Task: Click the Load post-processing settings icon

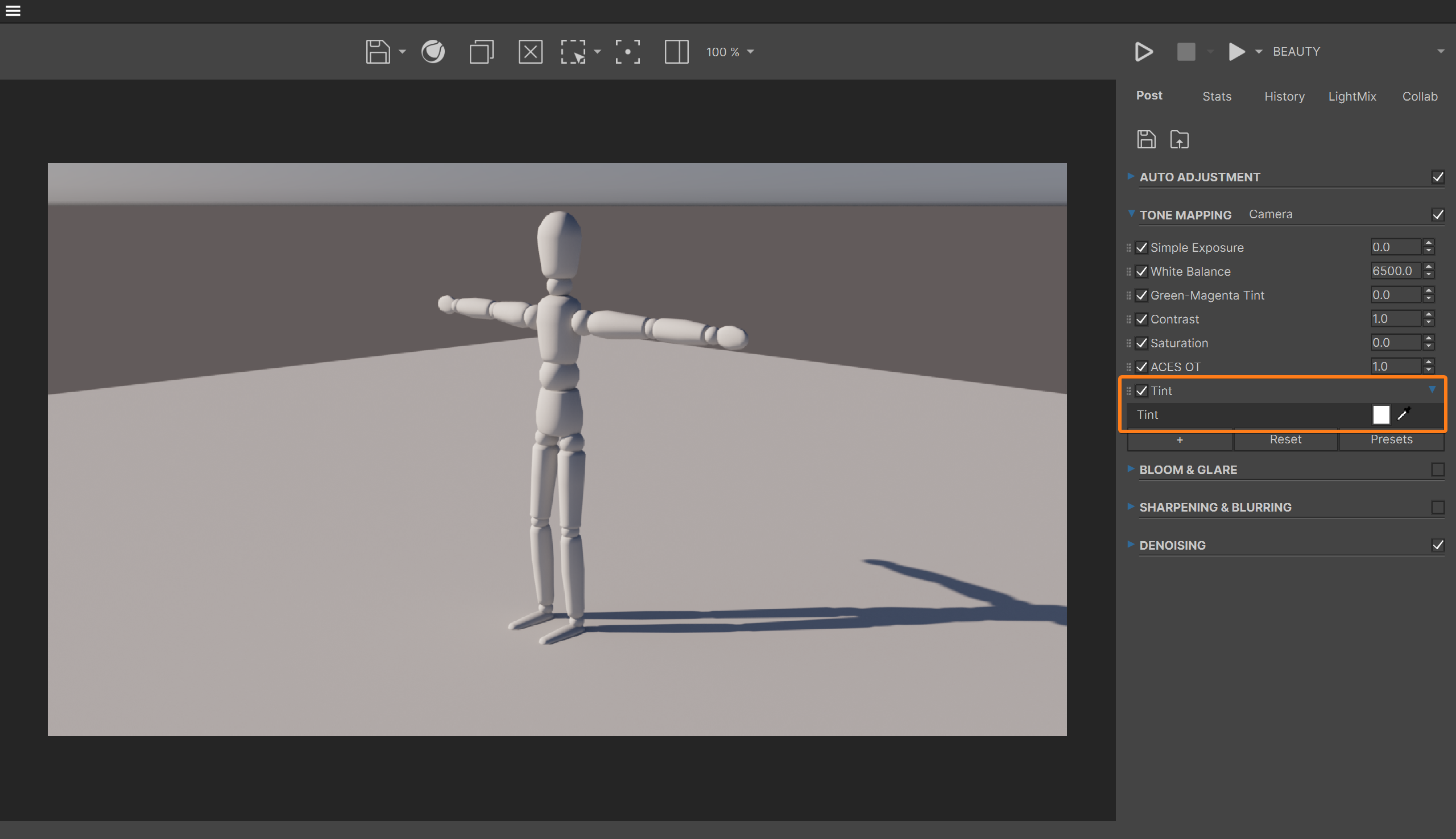Action: point(1179,139)
